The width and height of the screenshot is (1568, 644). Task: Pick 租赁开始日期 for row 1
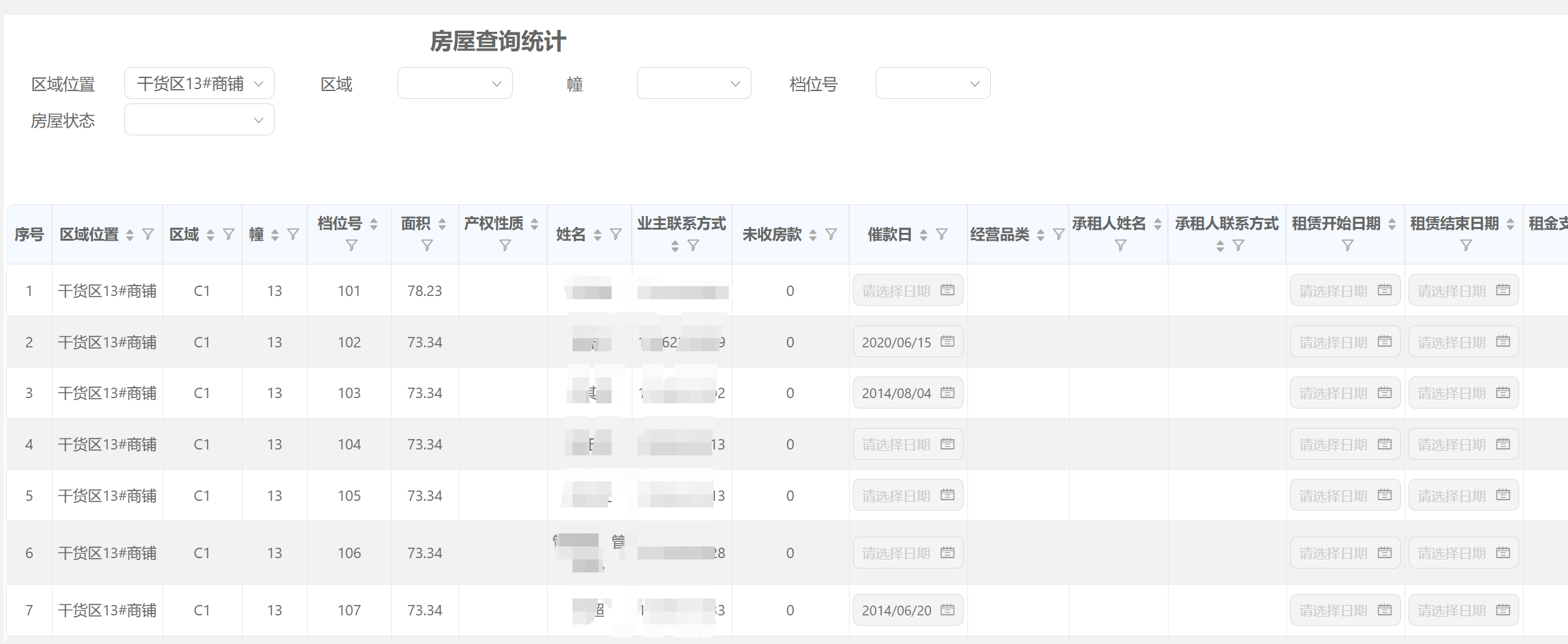pos(1345,290)
